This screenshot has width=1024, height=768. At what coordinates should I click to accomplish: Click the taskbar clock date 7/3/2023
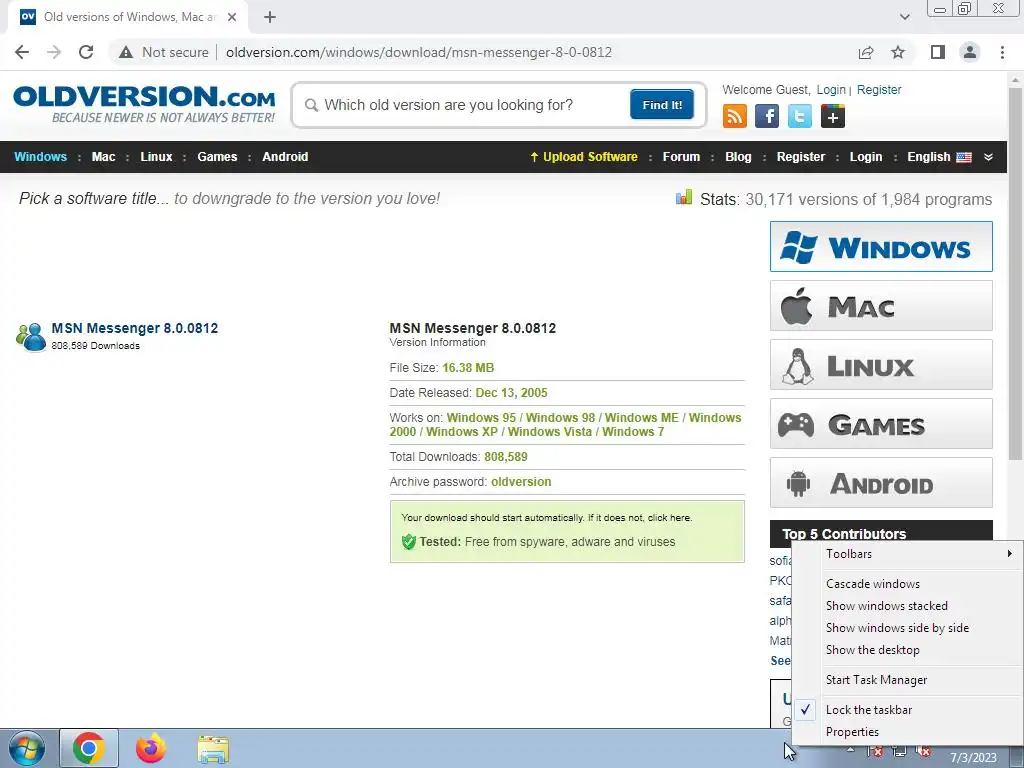(x=973, y=758)
